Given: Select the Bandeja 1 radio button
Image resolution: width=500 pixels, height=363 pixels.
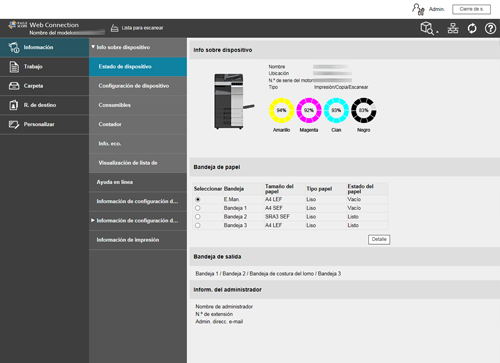Looking at the screenshot, I should pyautogui.click(x=198, y=208).
